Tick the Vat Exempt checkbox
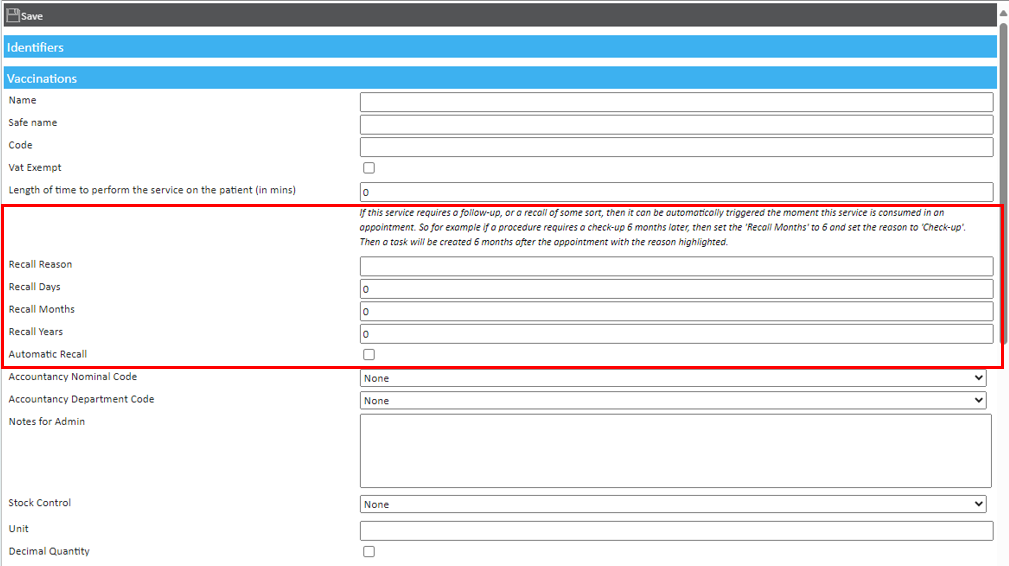The height and width of the screenshot is (566, 1009). (x=369, y=168)
